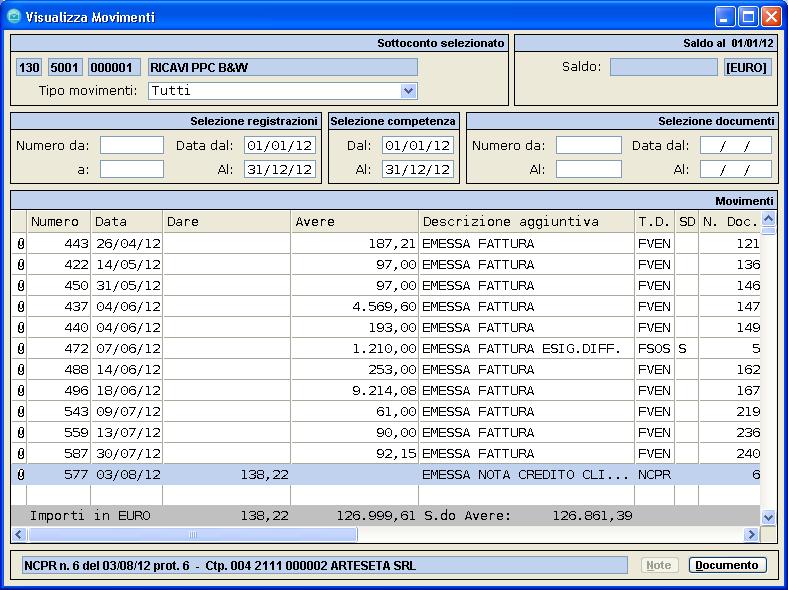Click the T.D. column header

point(654,222)
